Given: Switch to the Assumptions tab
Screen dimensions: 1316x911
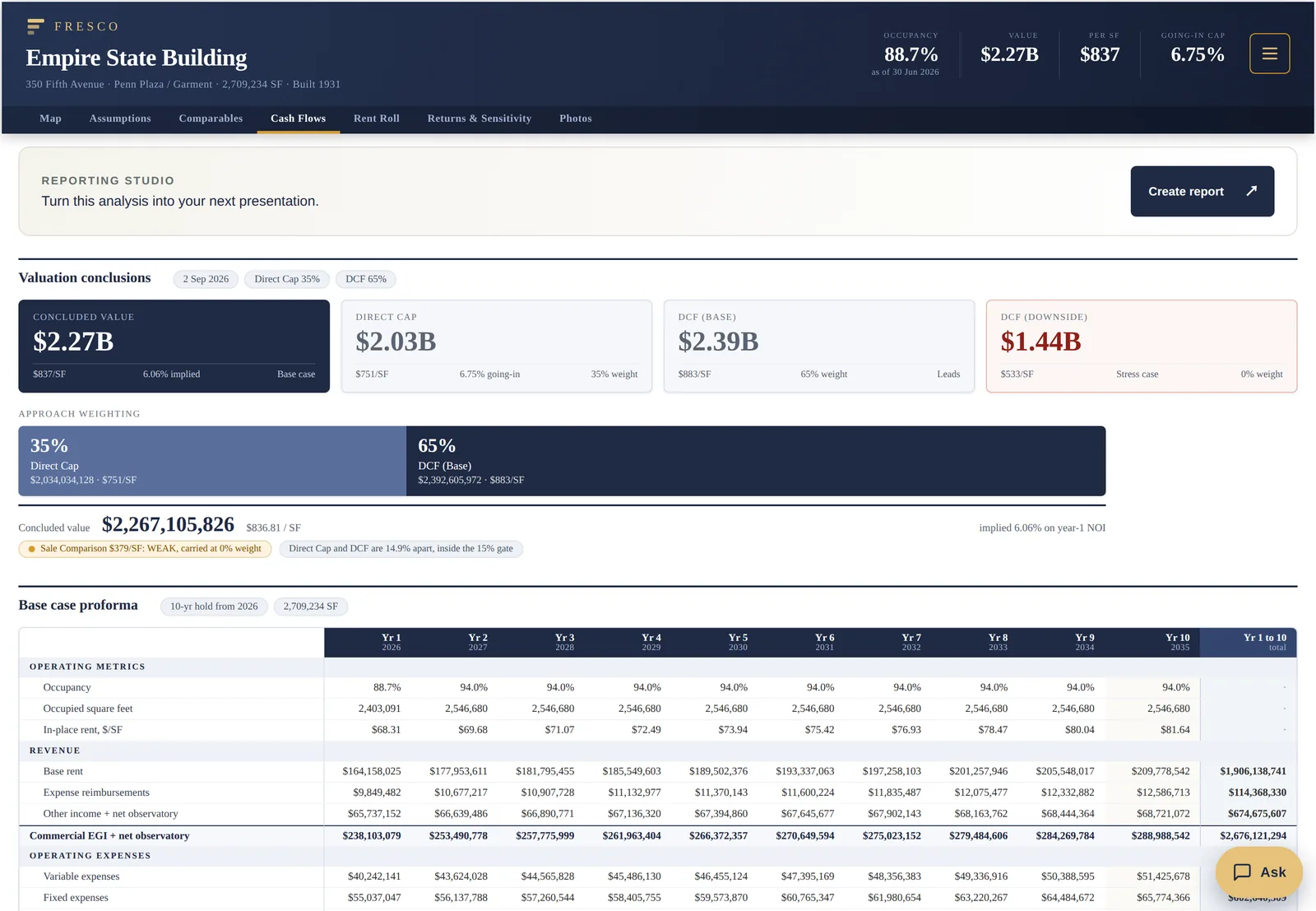Looking at the screenshot, I should tap(120, 119).
